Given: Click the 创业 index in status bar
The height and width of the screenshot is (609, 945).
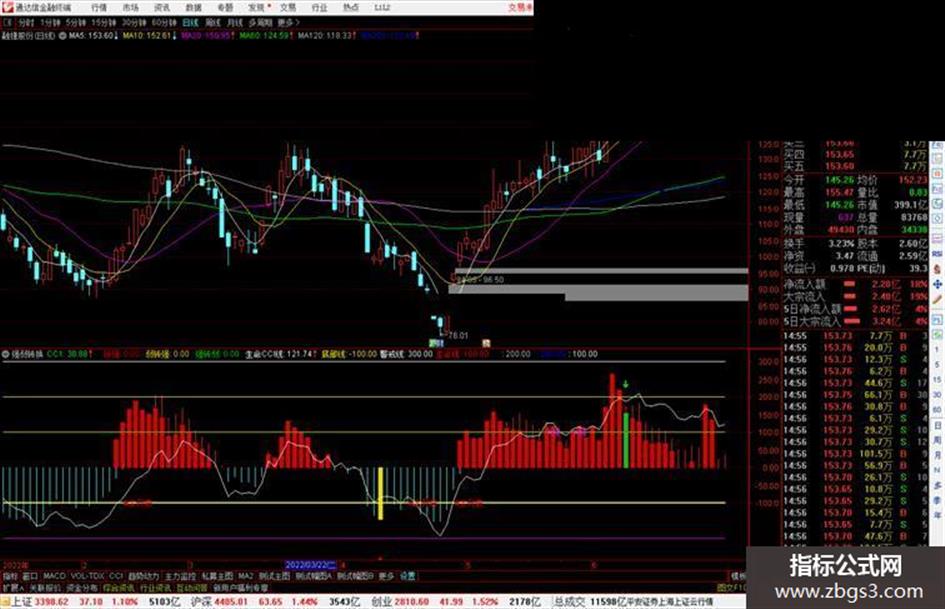Looking at the screenshot, I should 381,602.
